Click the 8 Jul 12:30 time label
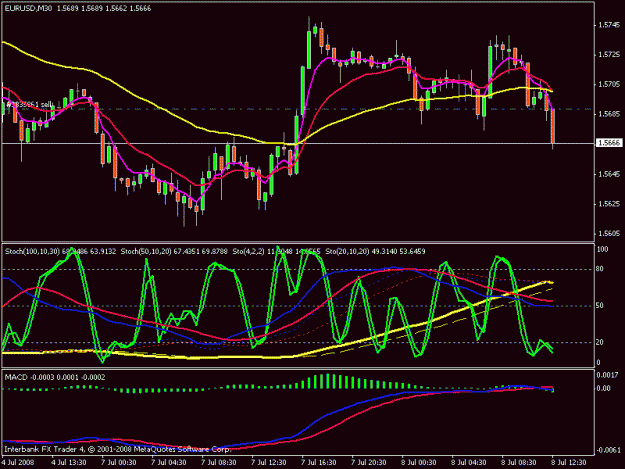 pos(568,463)
